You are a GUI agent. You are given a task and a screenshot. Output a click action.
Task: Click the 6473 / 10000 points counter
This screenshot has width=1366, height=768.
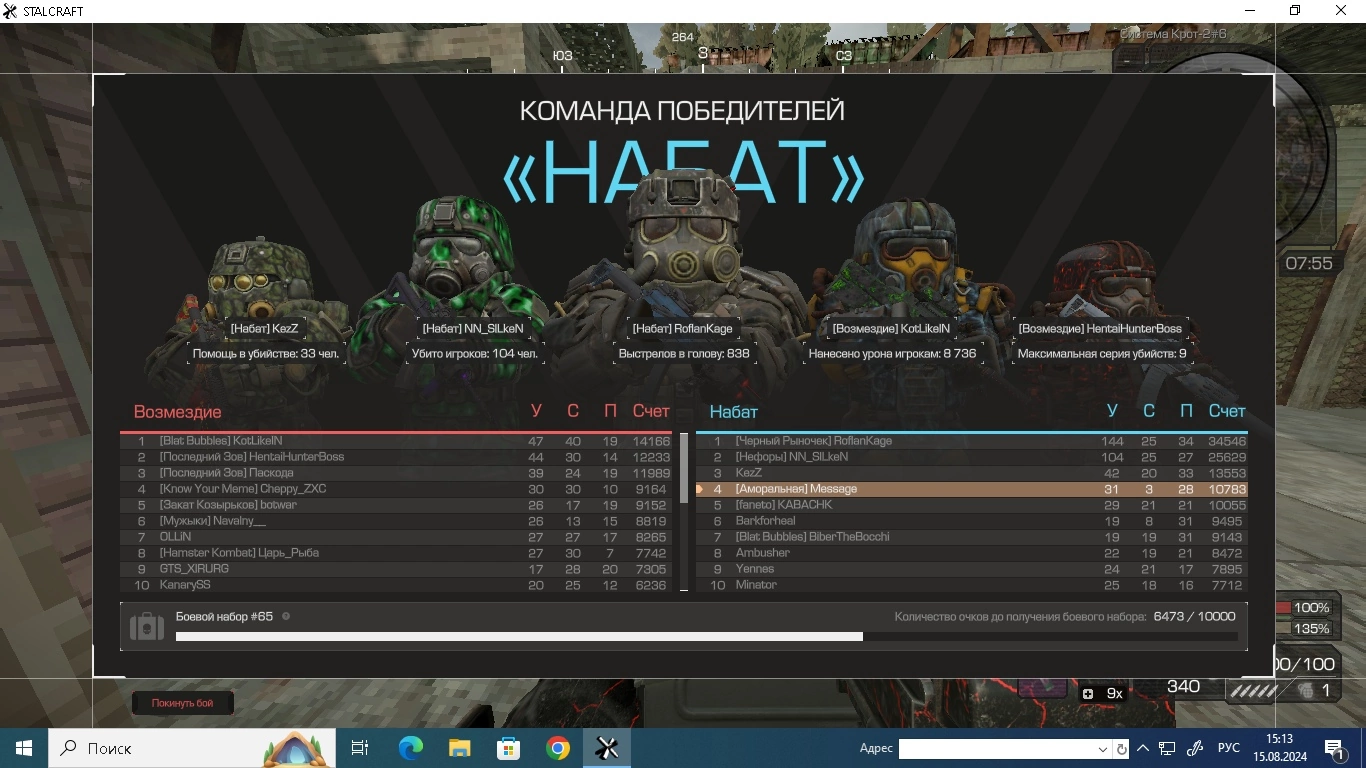[x=1194, y=617]
